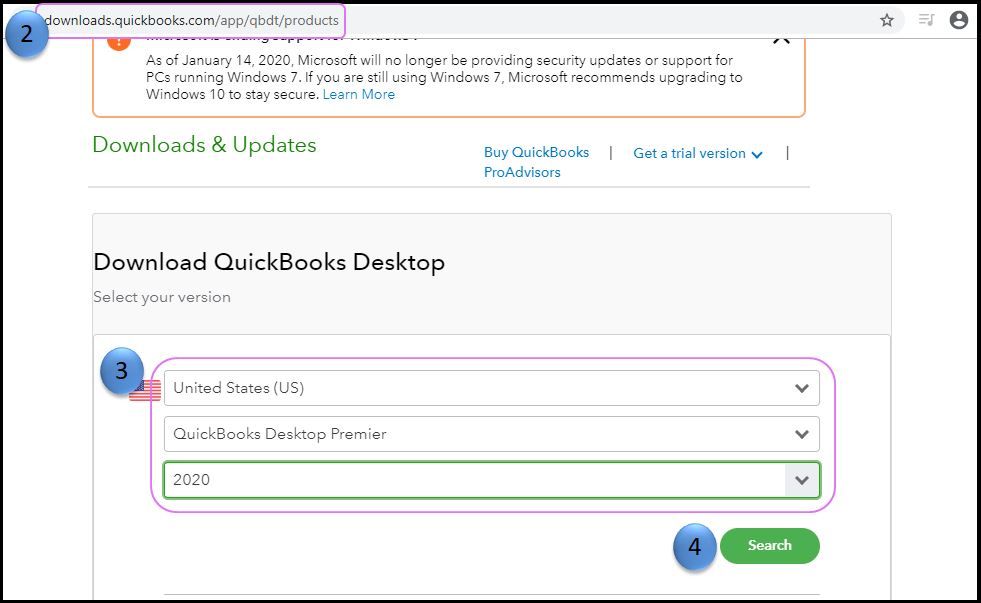This screenshot has width=981, height=603.
Task: Open the QuickBooks Desktop Premier product dropdown
Action: 491,434
